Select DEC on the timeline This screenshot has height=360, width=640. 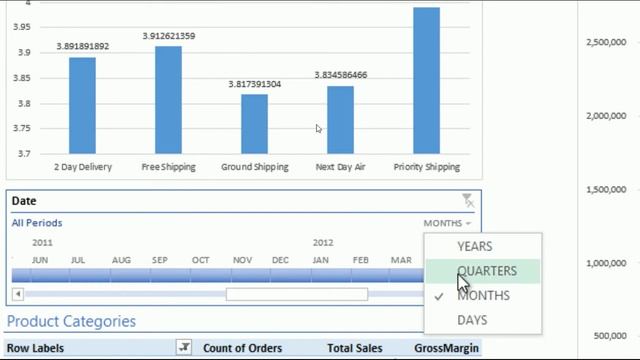(x=291, y=275)
